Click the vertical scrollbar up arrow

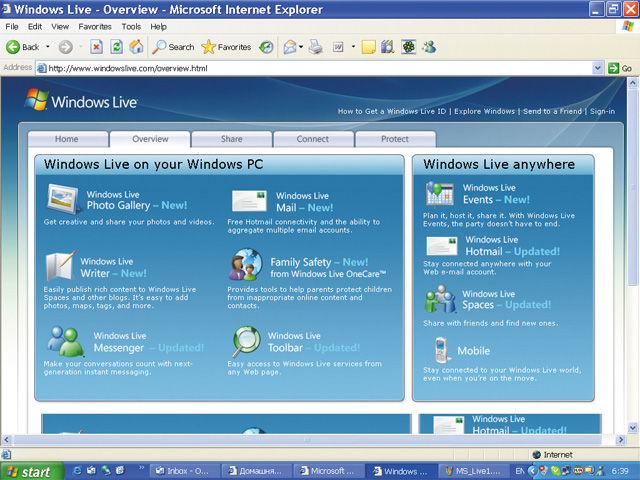633,83
